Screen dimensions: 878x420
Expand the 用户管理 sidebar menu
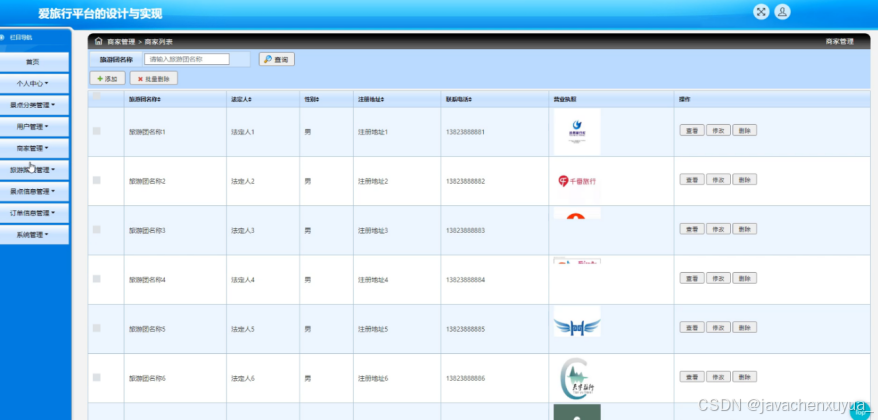pos(33,127)
